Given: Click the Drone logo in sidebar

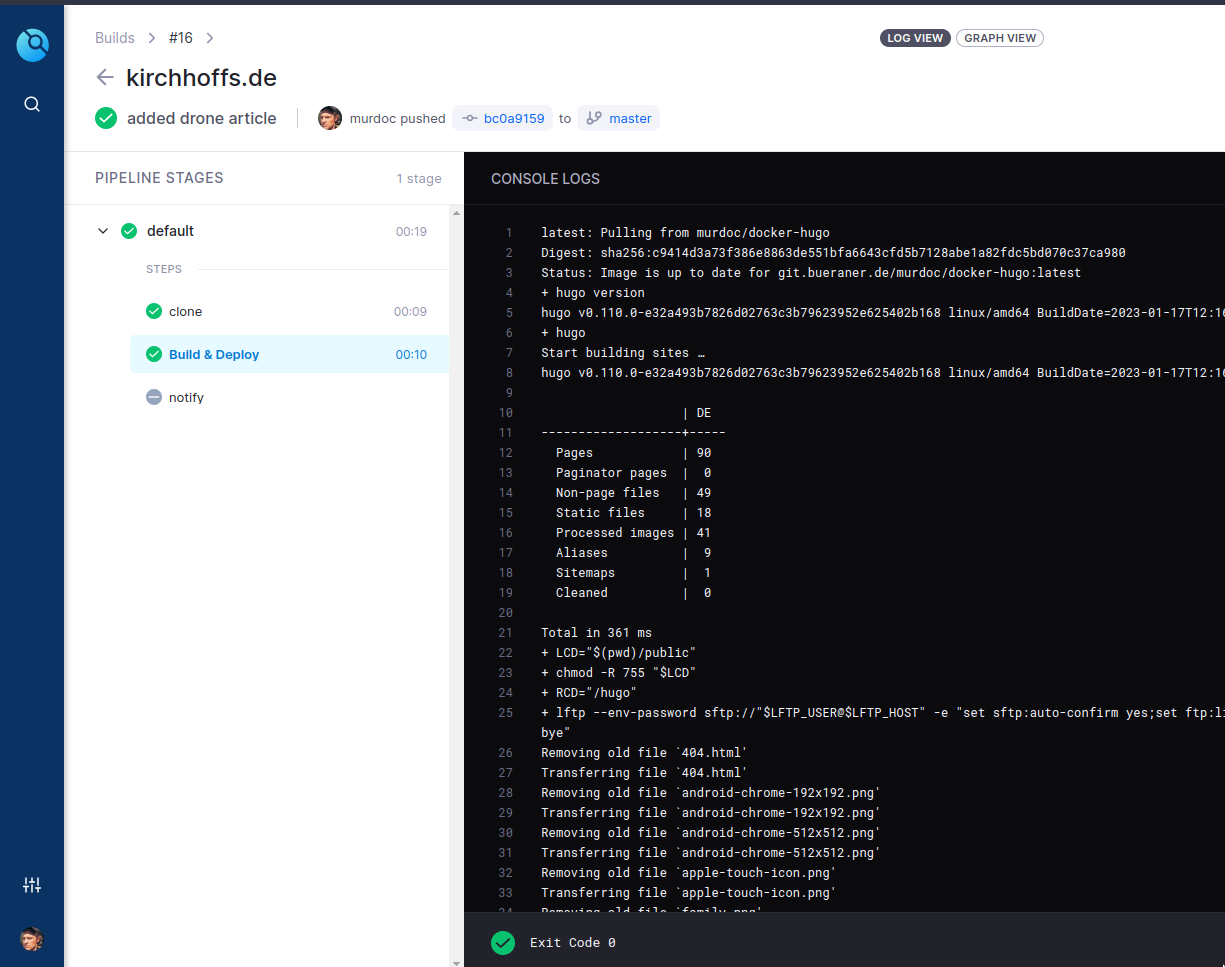Looking at the screenshot, I should 32,45.
